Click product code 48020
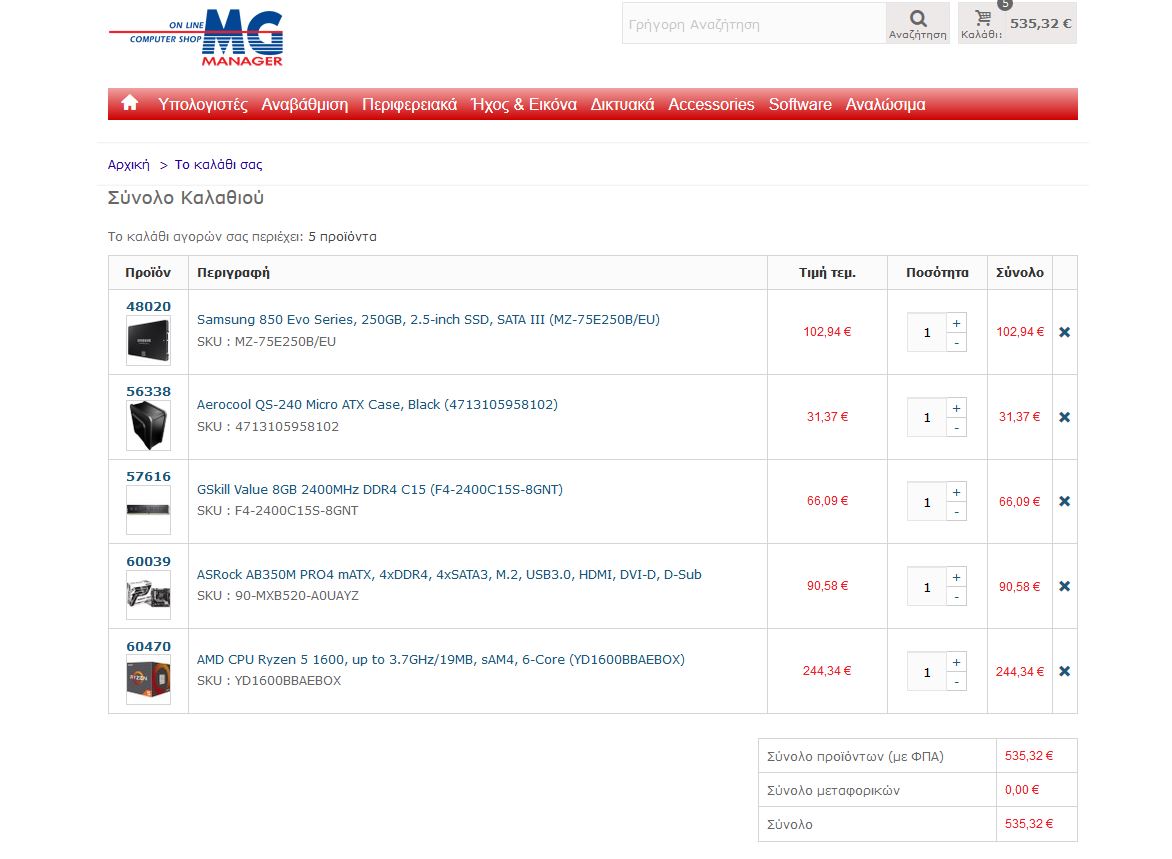This screenshot has width=1172, height=859. pos(149,307)
